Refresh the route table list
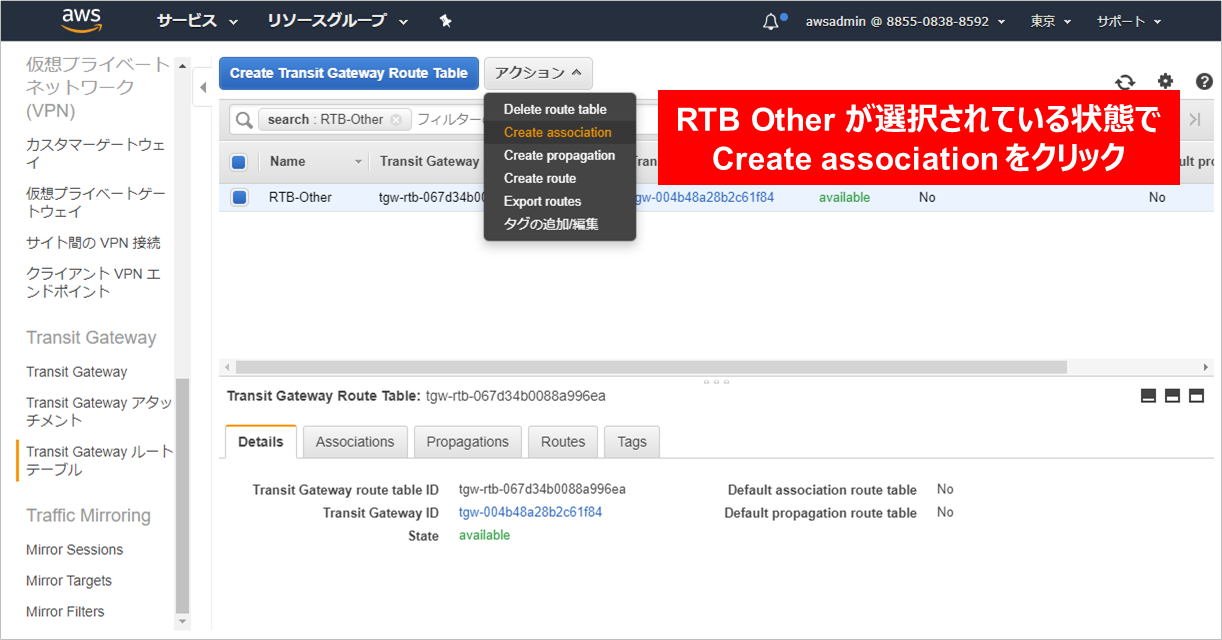 click(1125, 82)
